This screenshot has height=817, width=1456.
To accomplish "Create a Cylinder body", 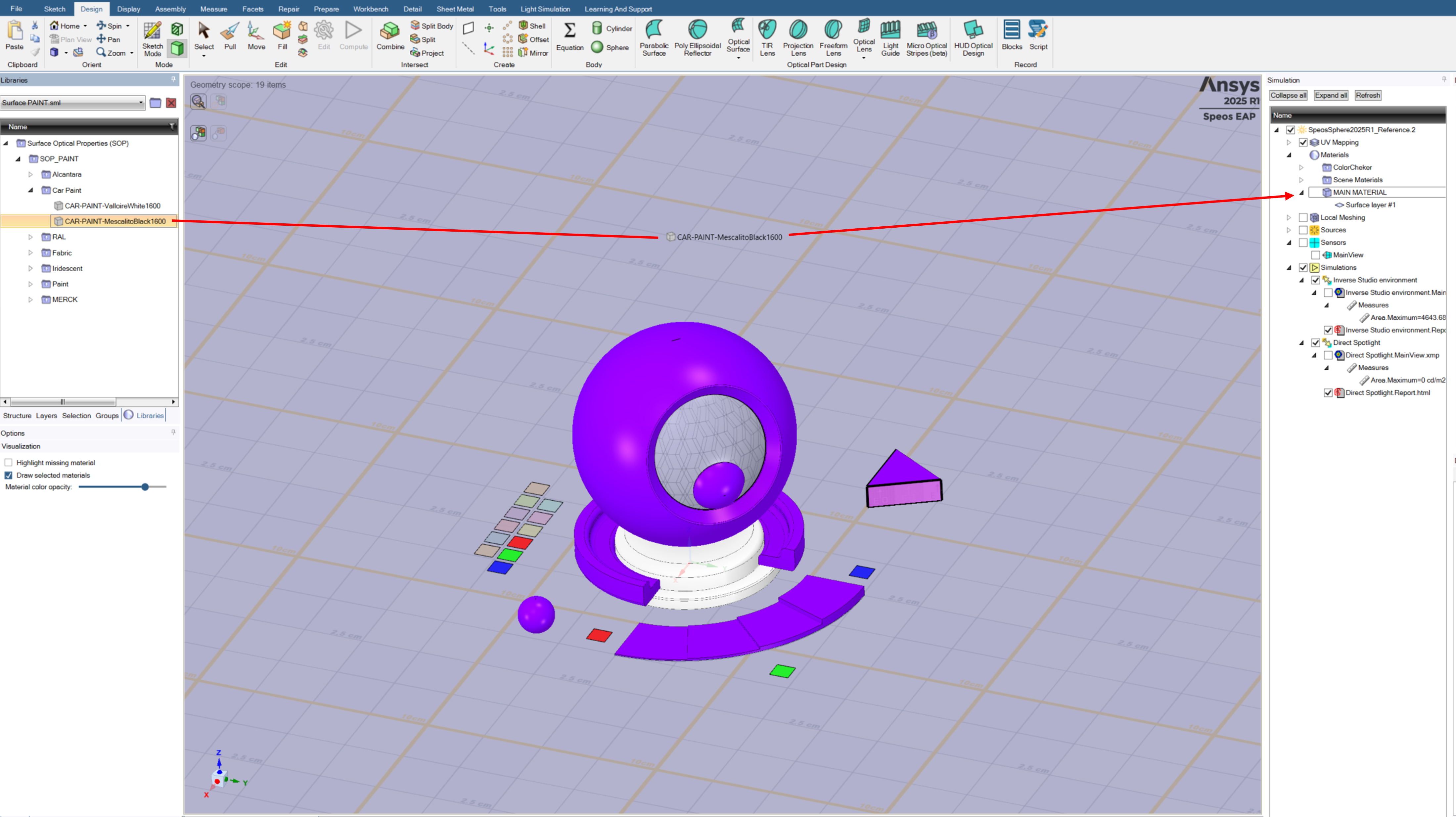I will pyautogui.click(x=612, y=28).
